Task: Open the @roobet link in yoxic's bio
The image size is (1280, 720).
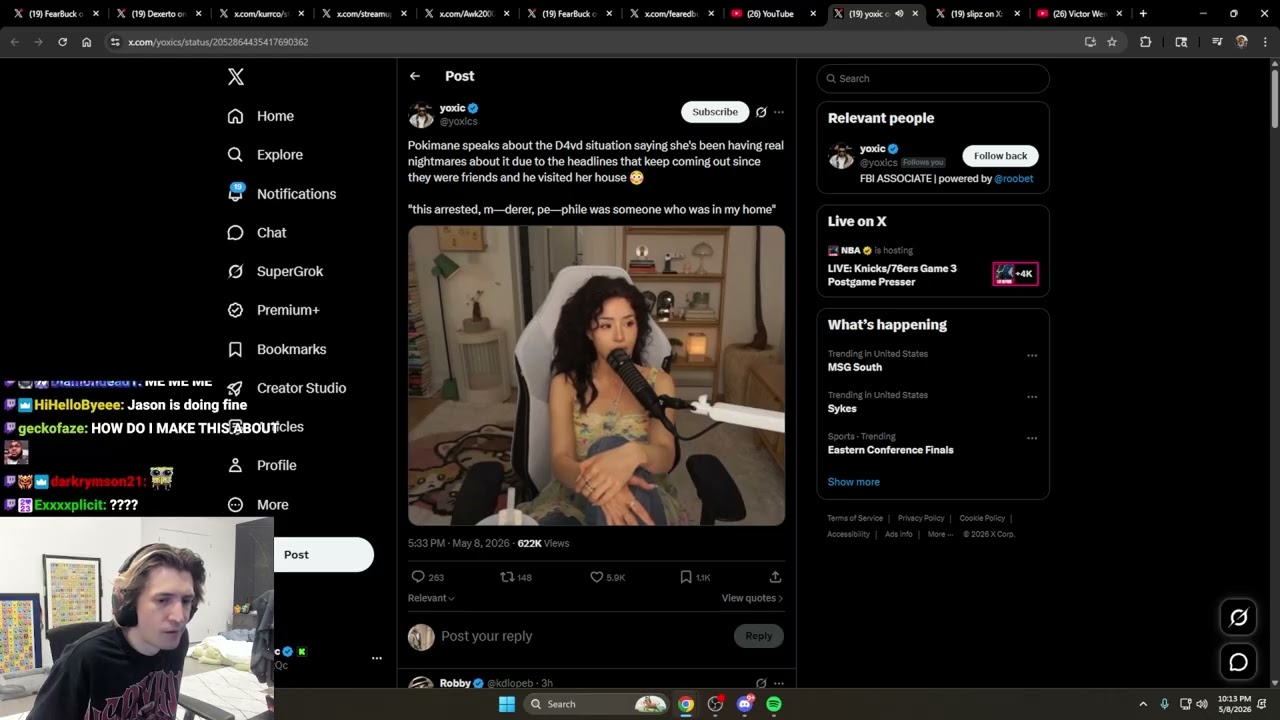Action: (x=1014, y=179)
